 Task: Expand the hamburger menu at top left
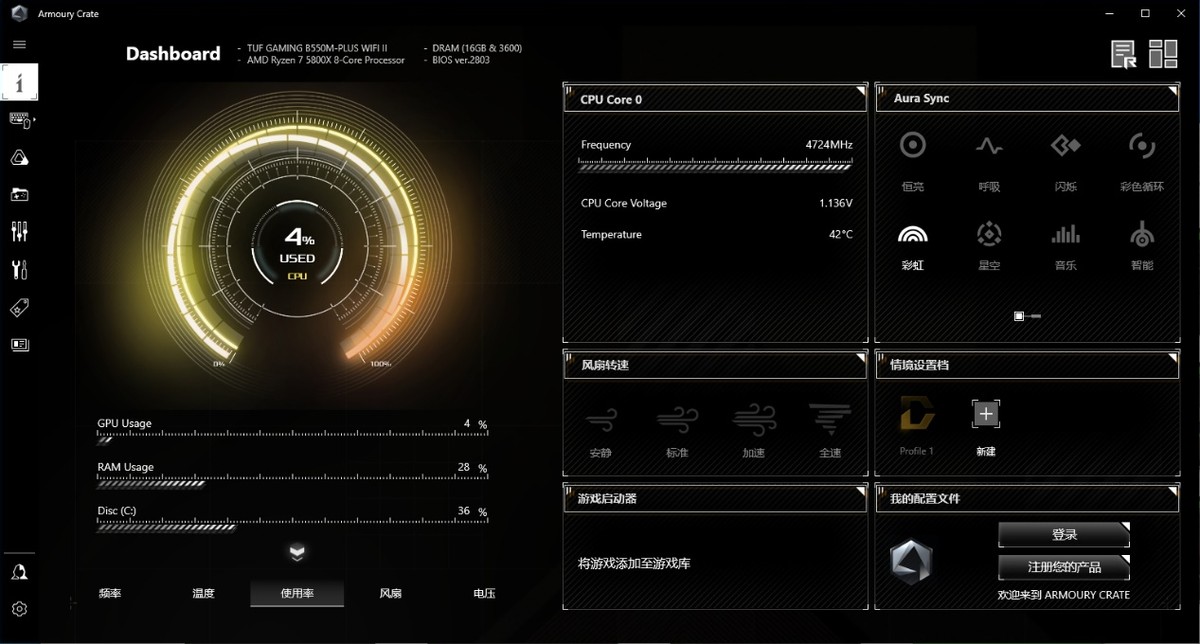19,45
